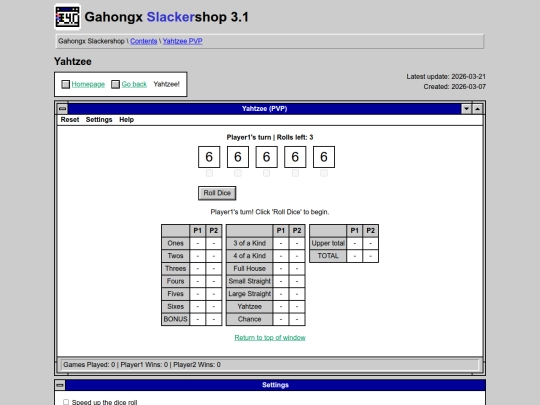This screenshot has height=405, width=540.
Task: Open the Yahtzee PVP breadcrumb link
Action: 183,41
